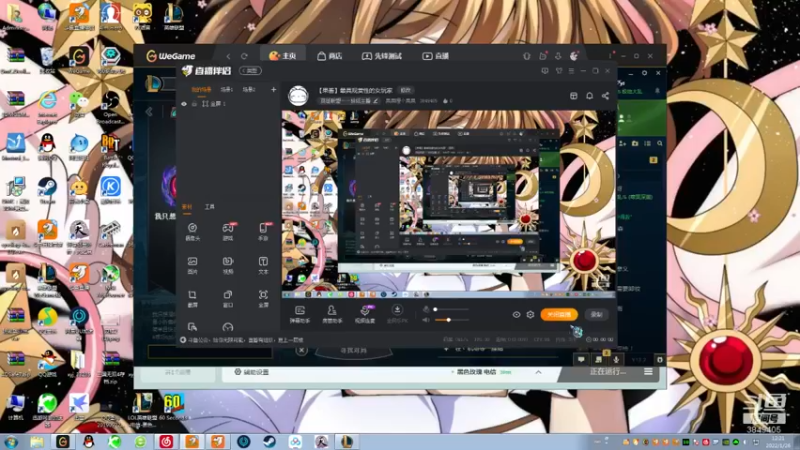
Task: Open the danmaku assistant below the preview
Action: click(300, 314)
